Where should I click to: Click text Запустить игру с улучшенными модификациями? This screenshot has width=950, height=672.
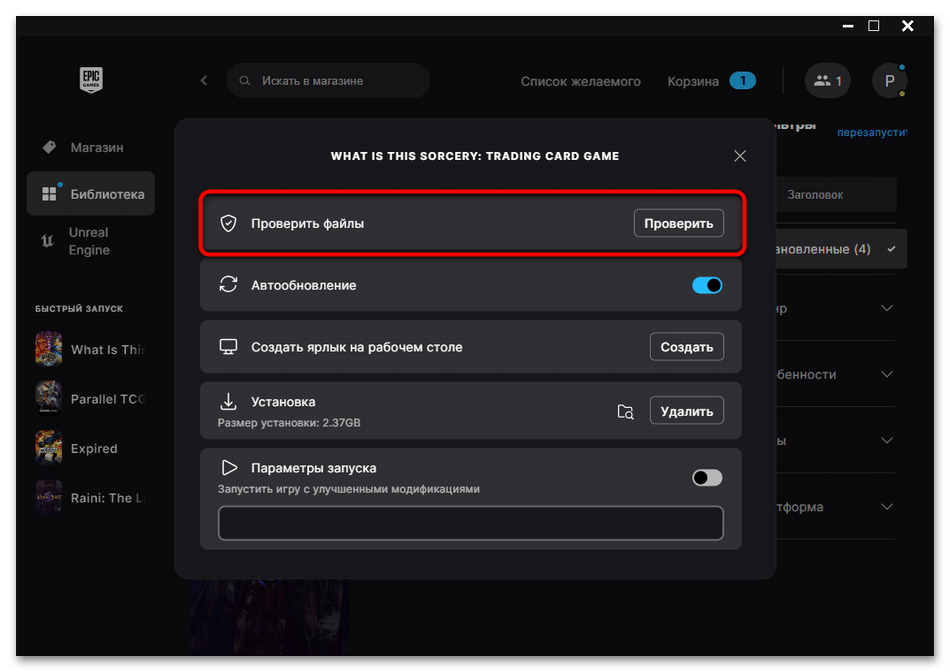pyautogui.click(x=348, y=489)
